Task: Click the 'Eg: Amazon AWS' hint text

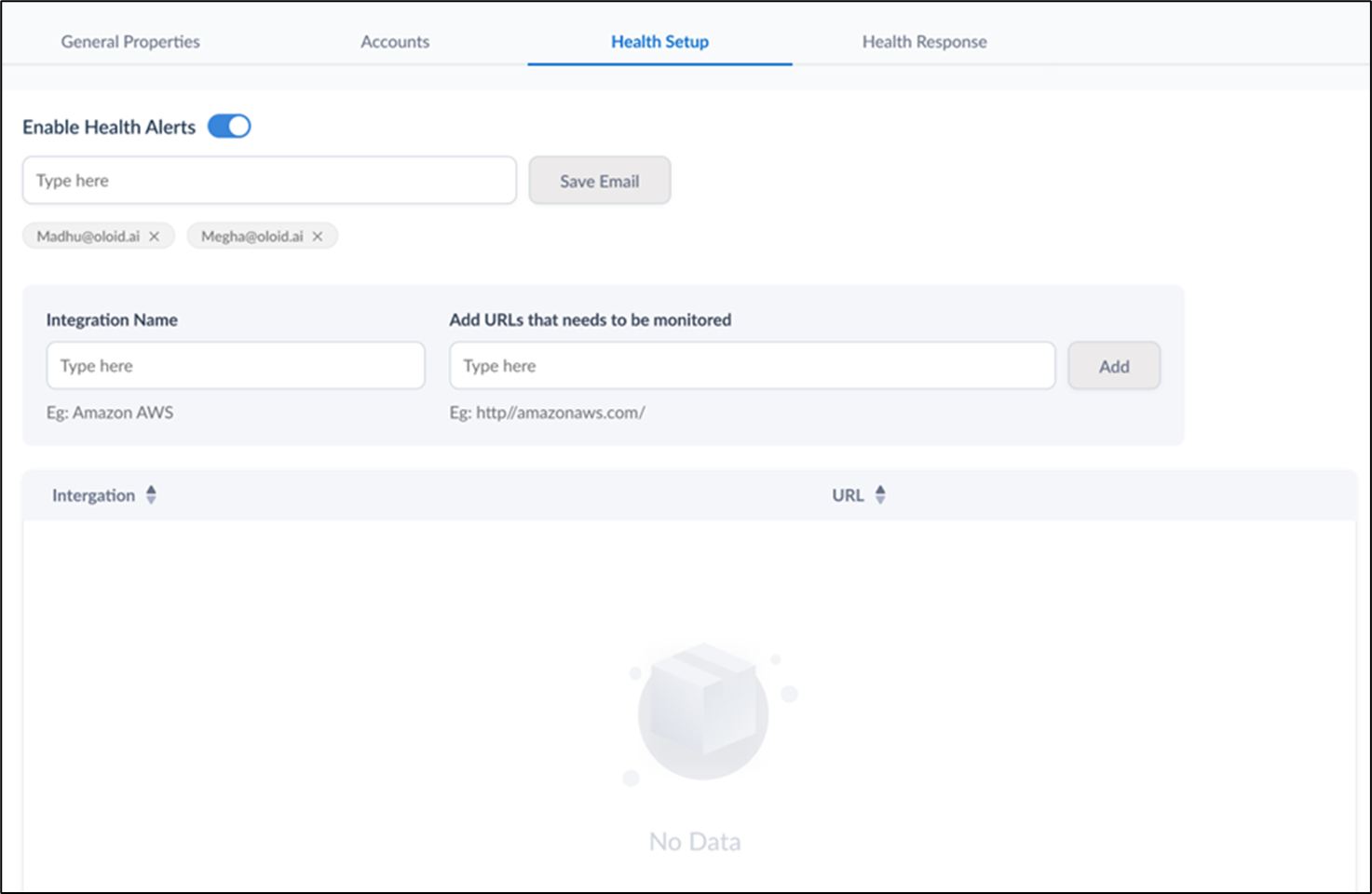Action: [110, 413]
